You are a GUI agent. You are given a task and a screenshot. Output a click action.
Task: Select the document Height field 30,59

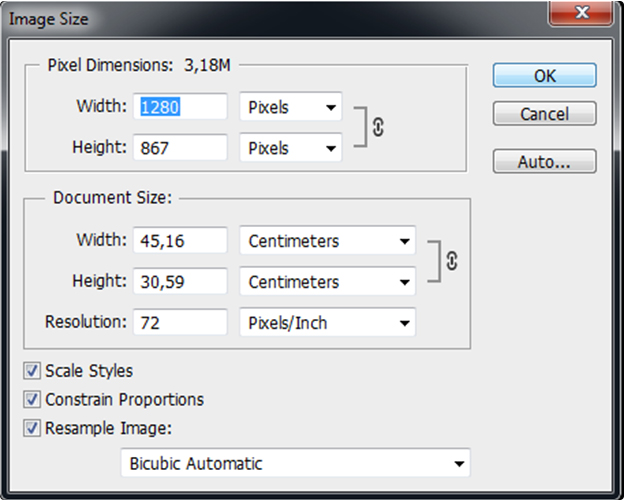click(181, 282)
